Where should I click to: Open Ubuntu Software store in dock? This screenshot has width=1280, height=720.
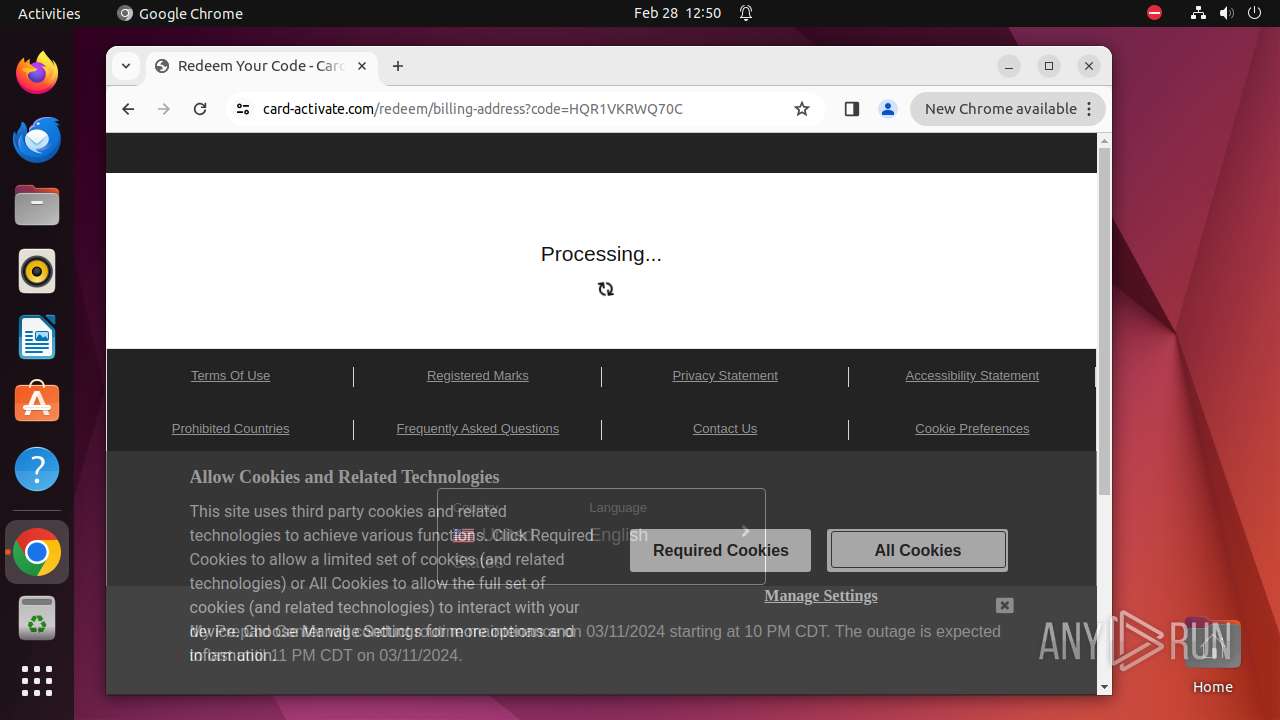[37, 403]
